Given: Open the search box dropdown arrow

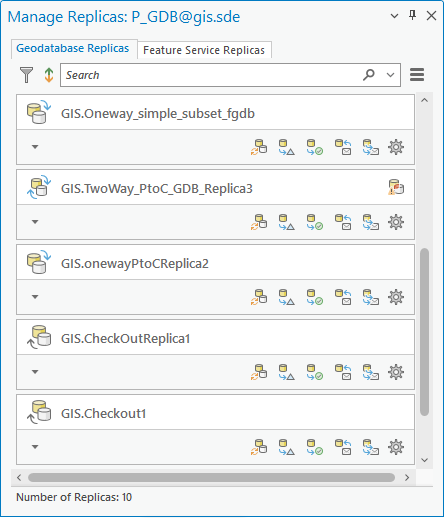Looking at the screenshot, I should coord(390,75).
